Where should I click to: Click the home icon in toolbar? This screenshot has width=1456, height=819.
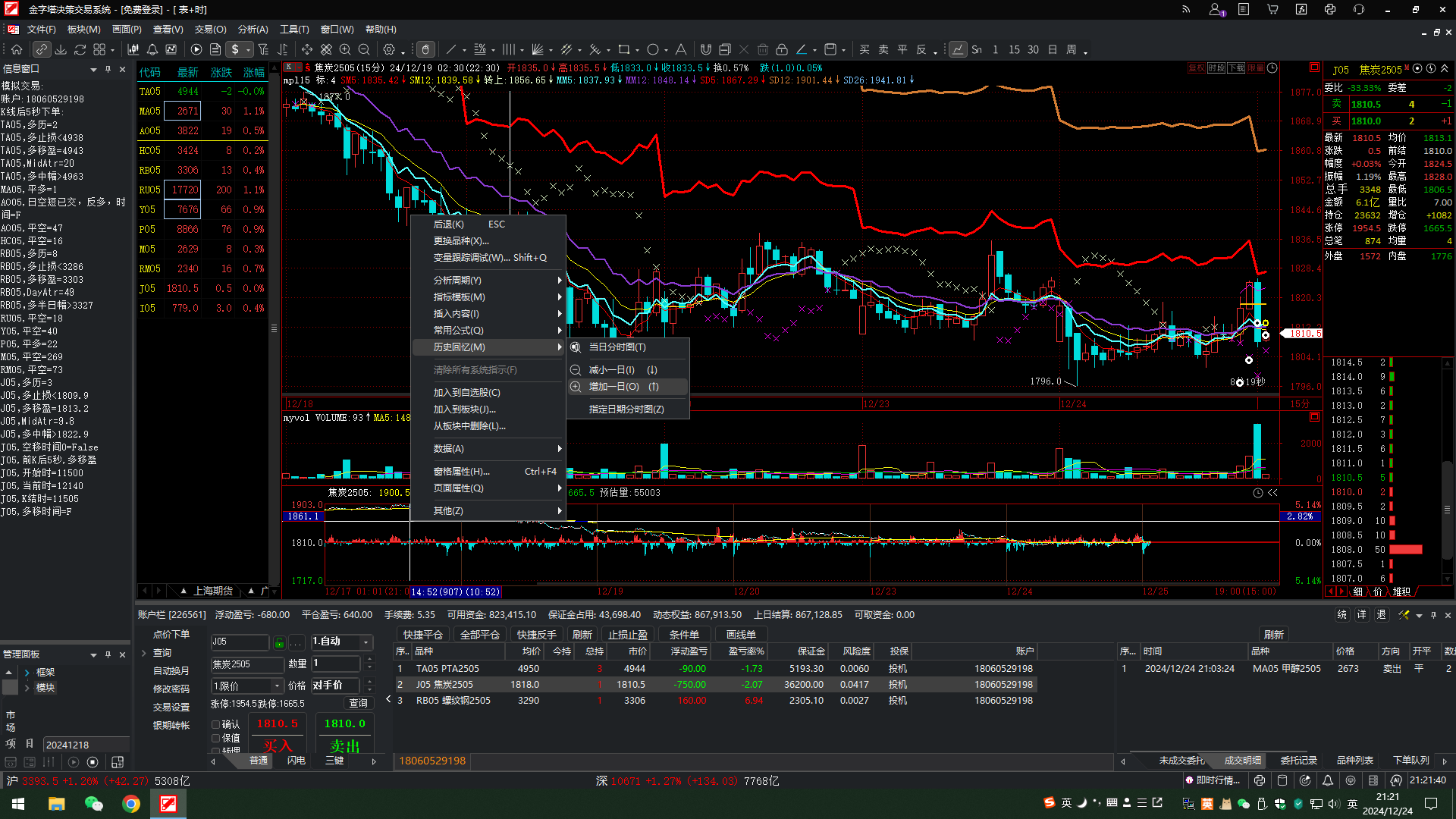[x=17, y=49]
